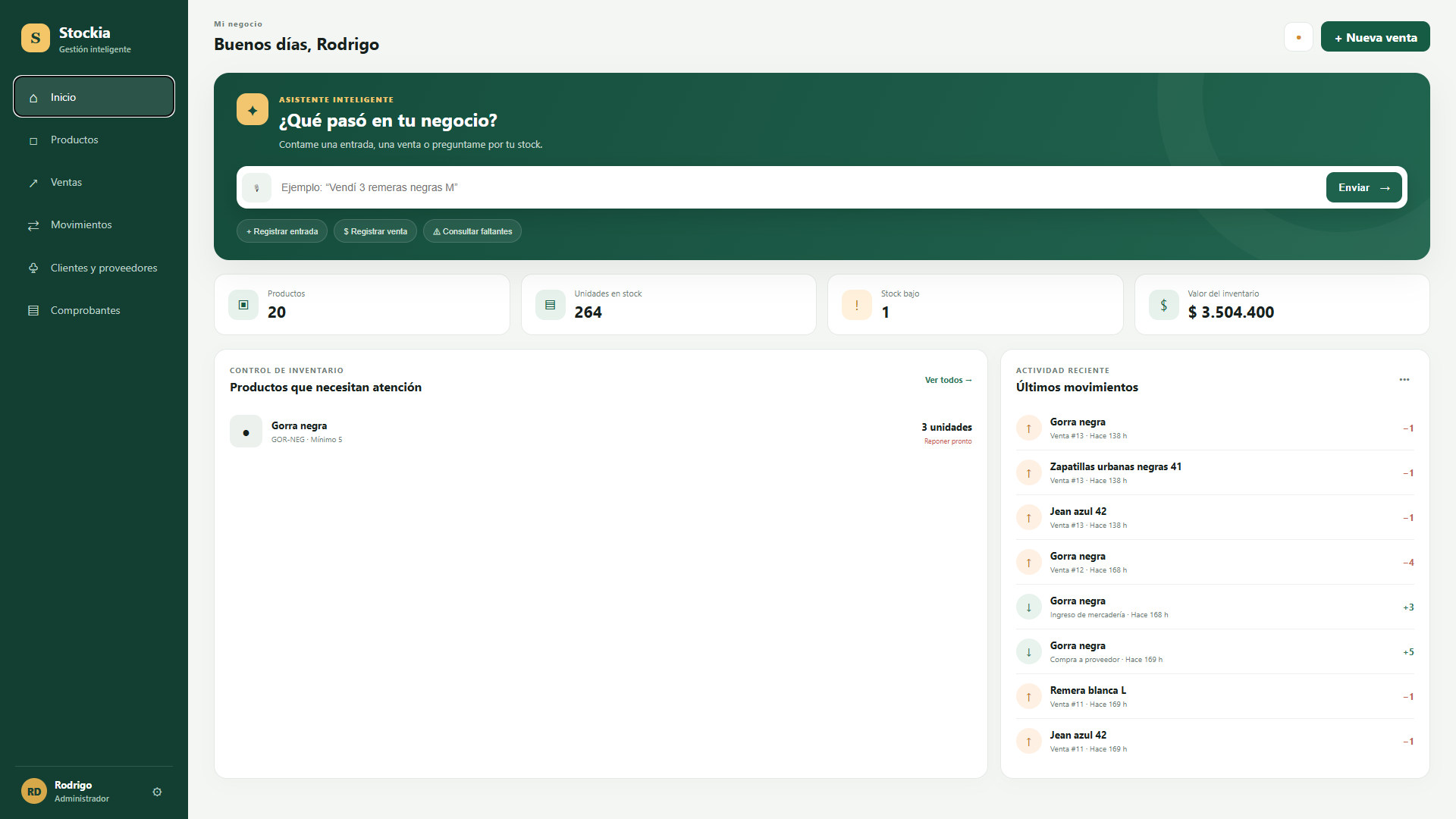
Task: Click Registrar venta chip
Action: [x=375, y=231]
